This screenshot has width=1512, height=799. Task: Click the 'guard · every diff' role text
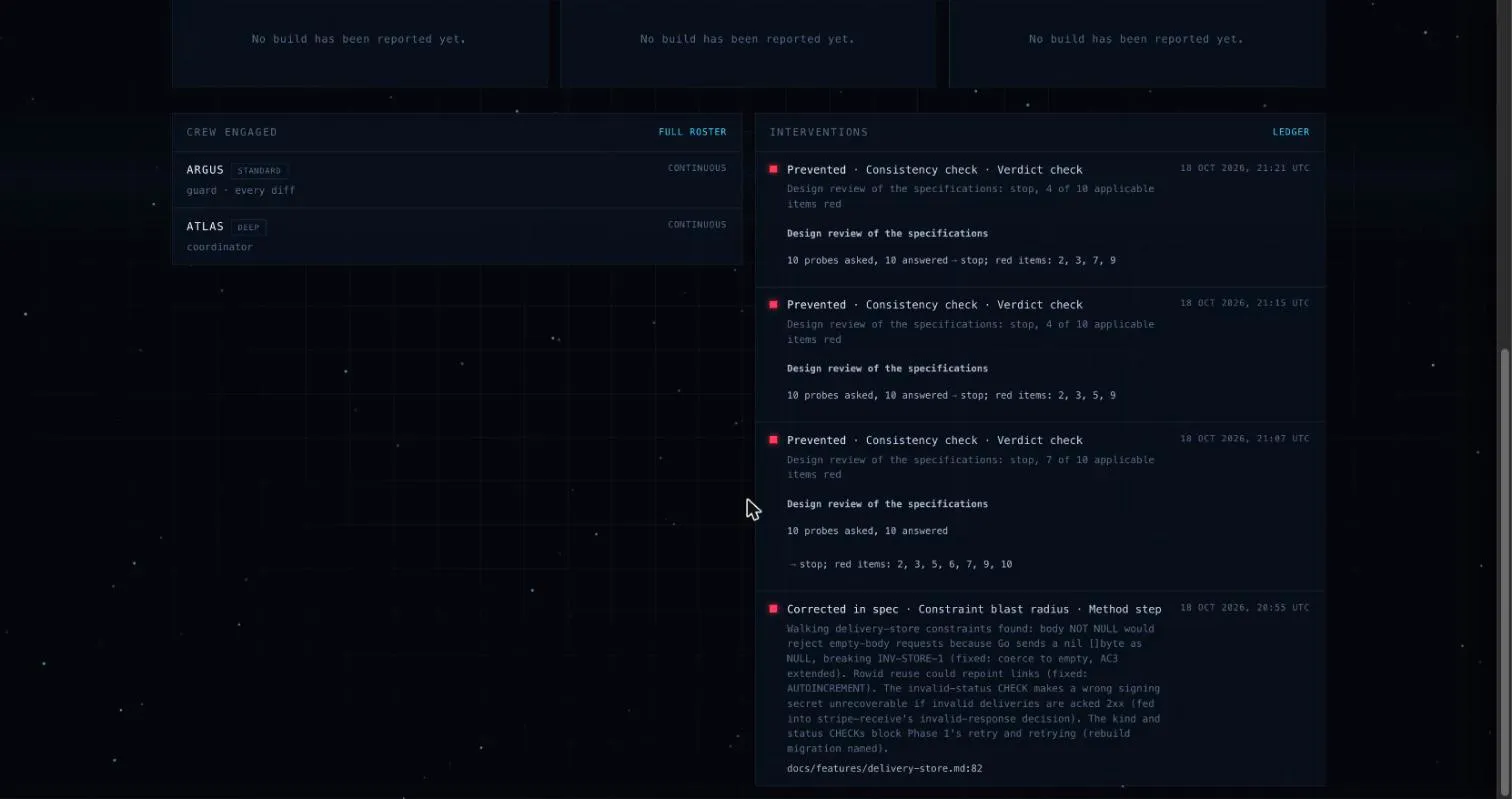pyautogui.click(x=241, y=190)
